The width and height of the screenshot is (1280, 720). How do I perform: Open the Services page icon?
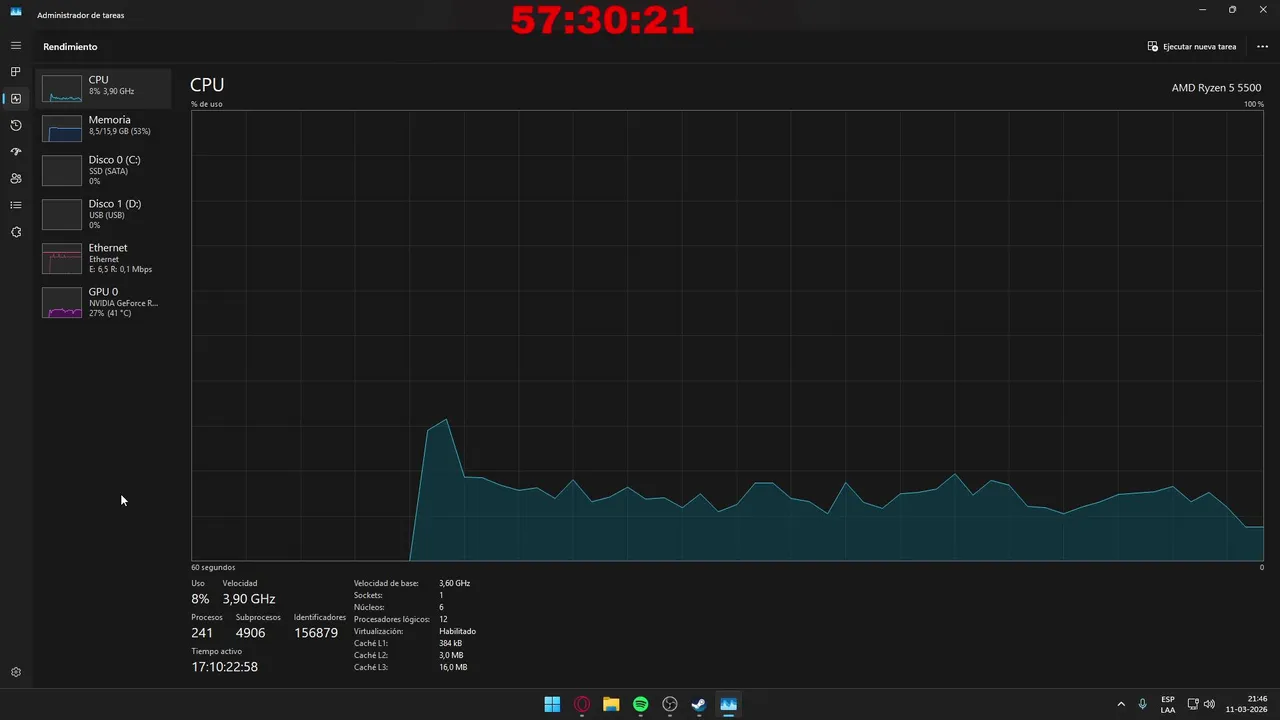(16, 232)
